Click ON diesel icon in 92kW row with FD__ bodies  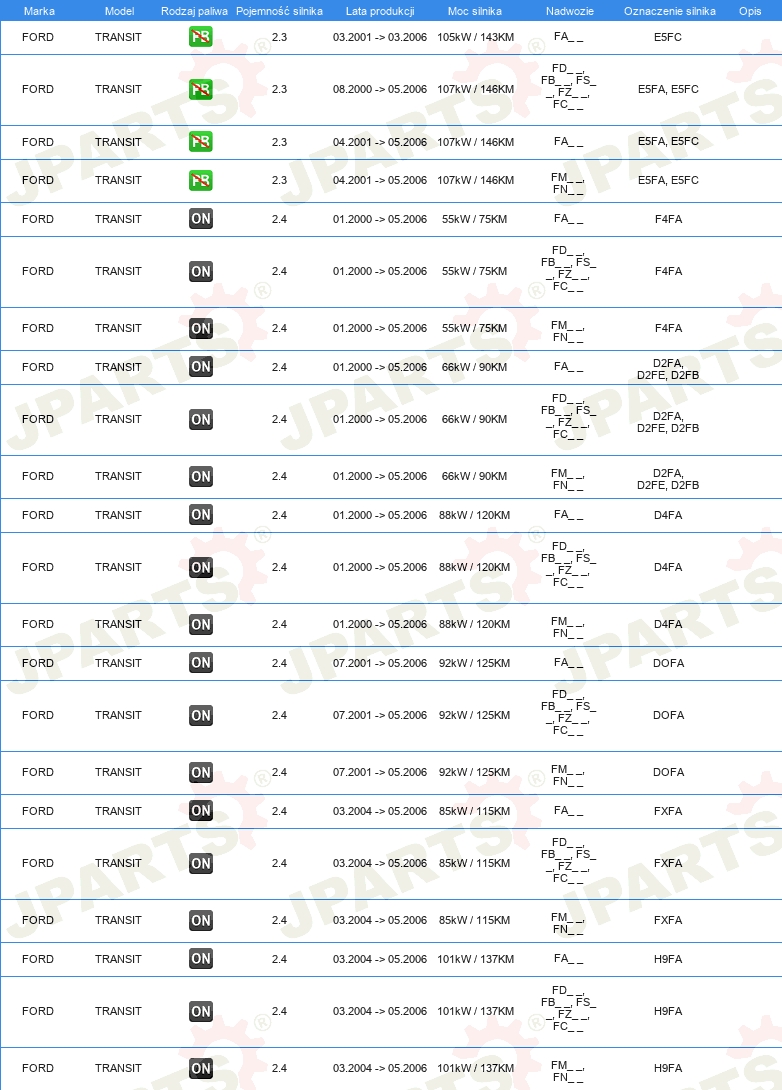(201, 715)
